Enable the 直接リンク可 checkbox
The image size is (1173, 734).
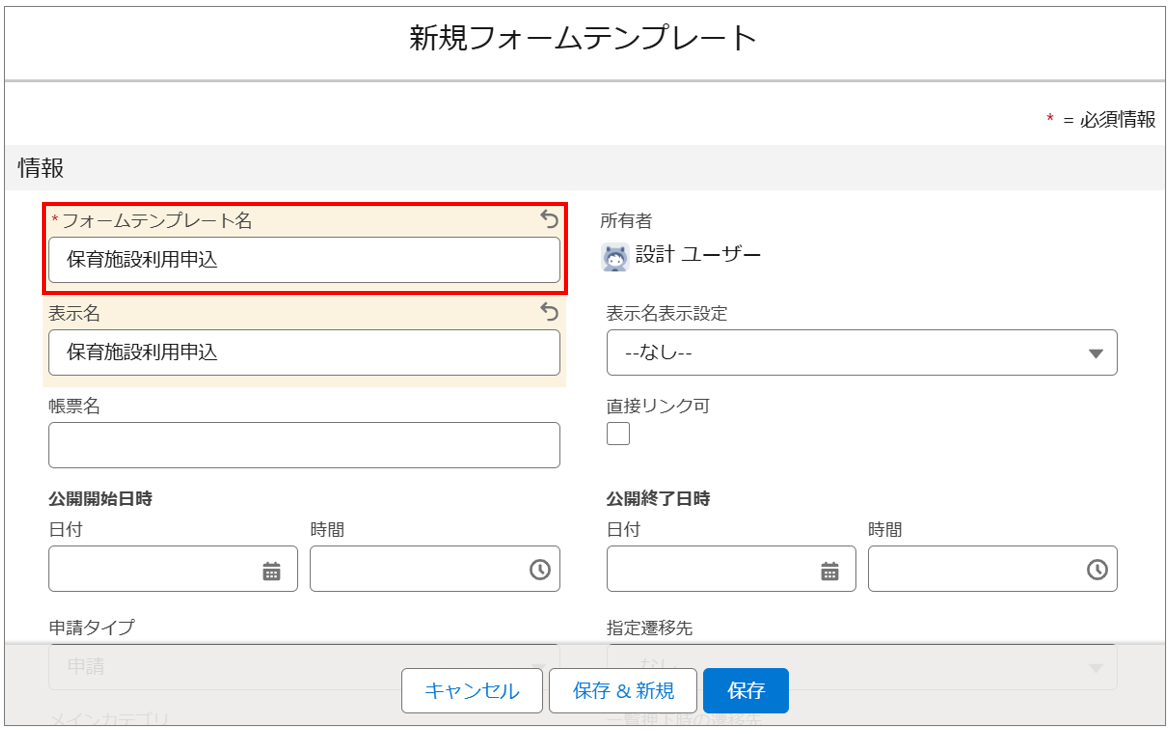[618, 433]
